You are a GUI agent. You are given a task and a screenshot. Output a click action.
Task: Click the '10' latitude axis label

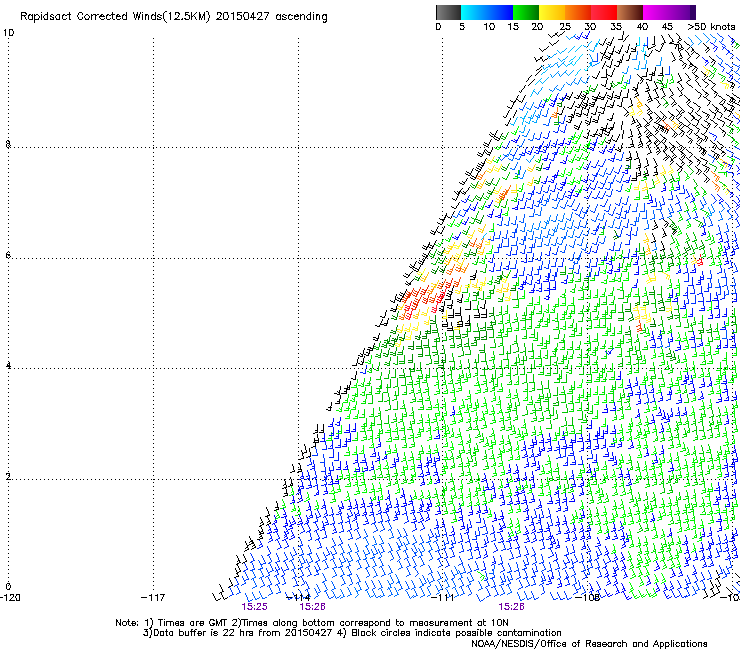point(8,33)
